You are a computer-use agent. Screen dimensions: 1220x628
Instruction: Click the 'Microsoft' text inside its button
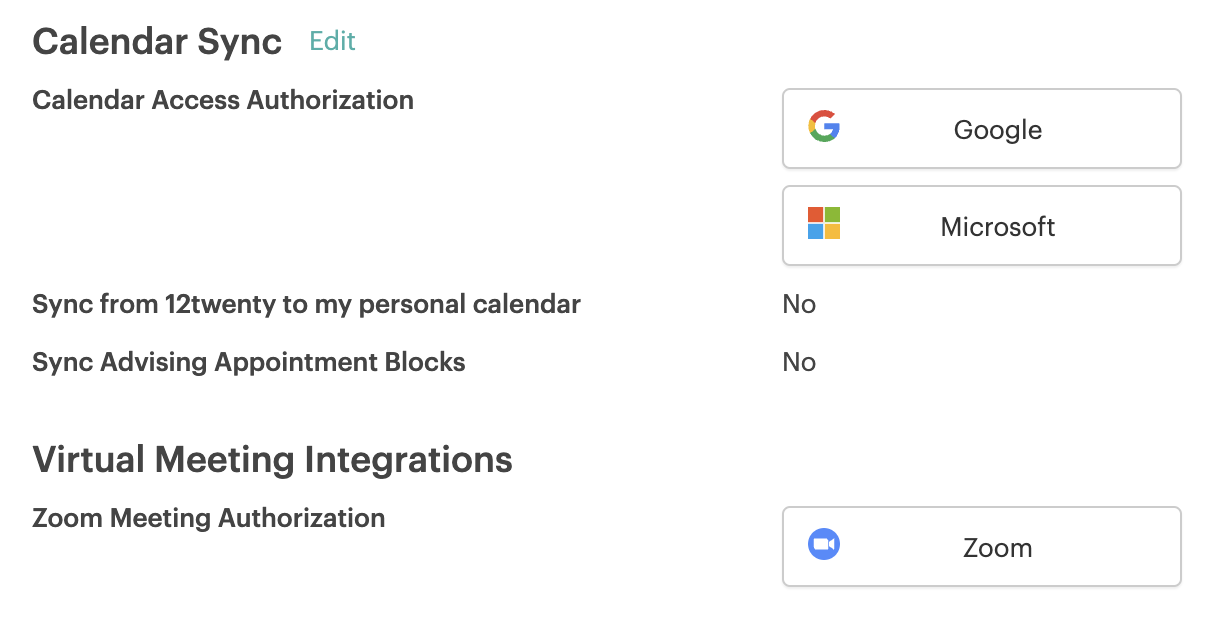click(998, 227)
